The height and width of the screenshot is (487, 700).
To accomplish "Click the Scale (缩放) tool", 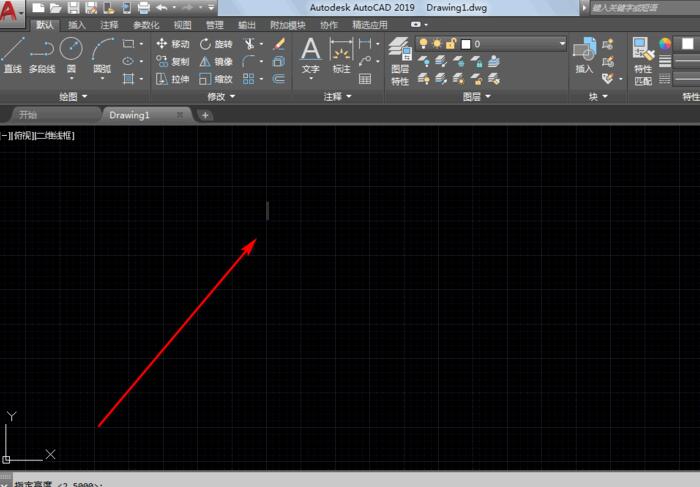I will click(216, 79).
